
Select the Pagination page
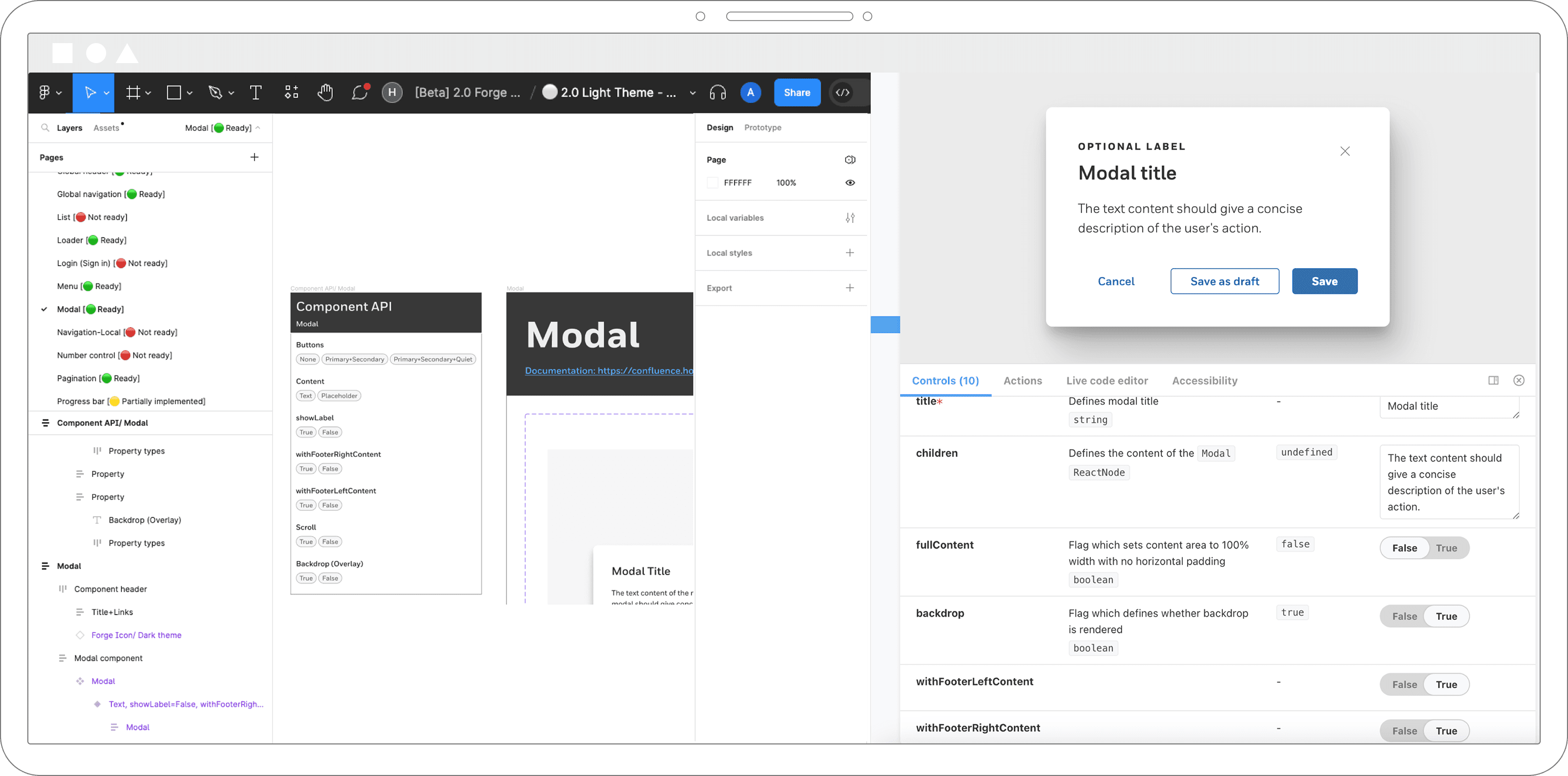tap(98, 379)
